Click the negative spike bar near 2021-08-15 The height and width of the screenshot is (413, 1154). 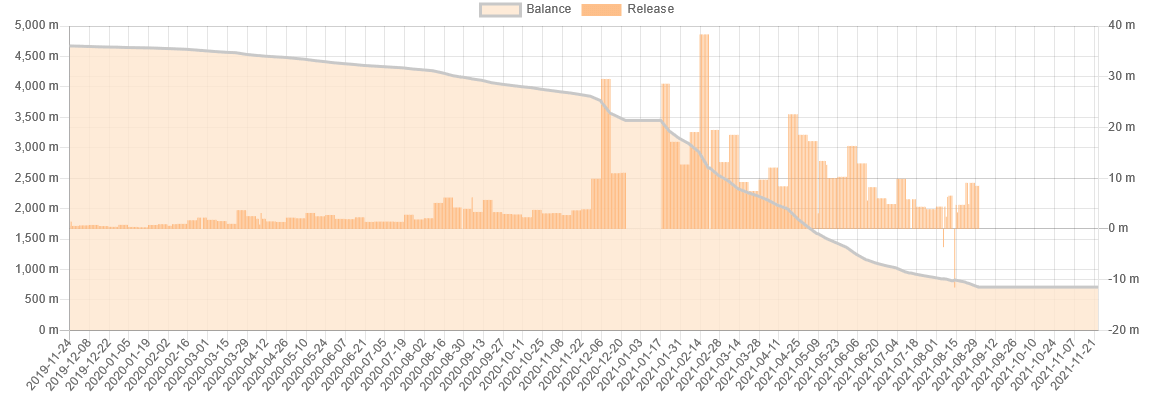point(955,257)
